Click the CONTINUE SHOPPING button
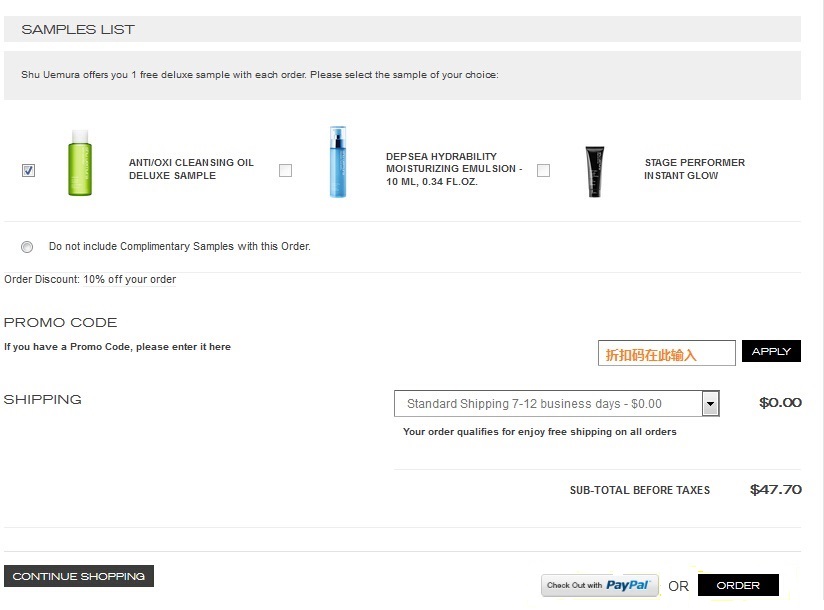824x610 pixels. point(79,576)
